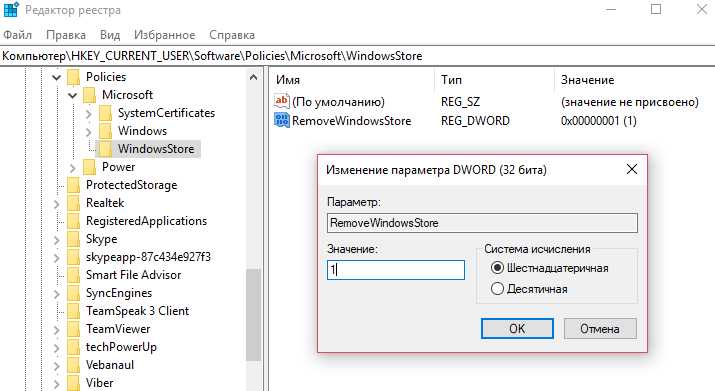Click the WindowsStore folder icon
715x391 pixels.
coord(105,149)
